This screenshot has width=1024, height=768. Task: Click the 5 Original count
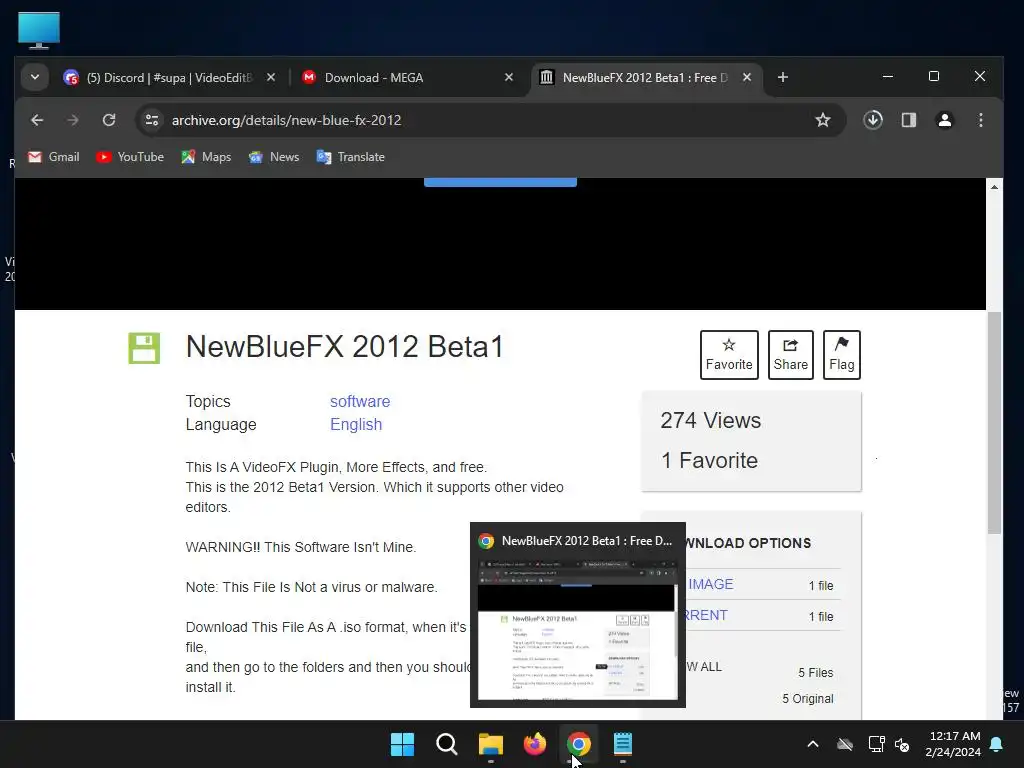(808, 699)
